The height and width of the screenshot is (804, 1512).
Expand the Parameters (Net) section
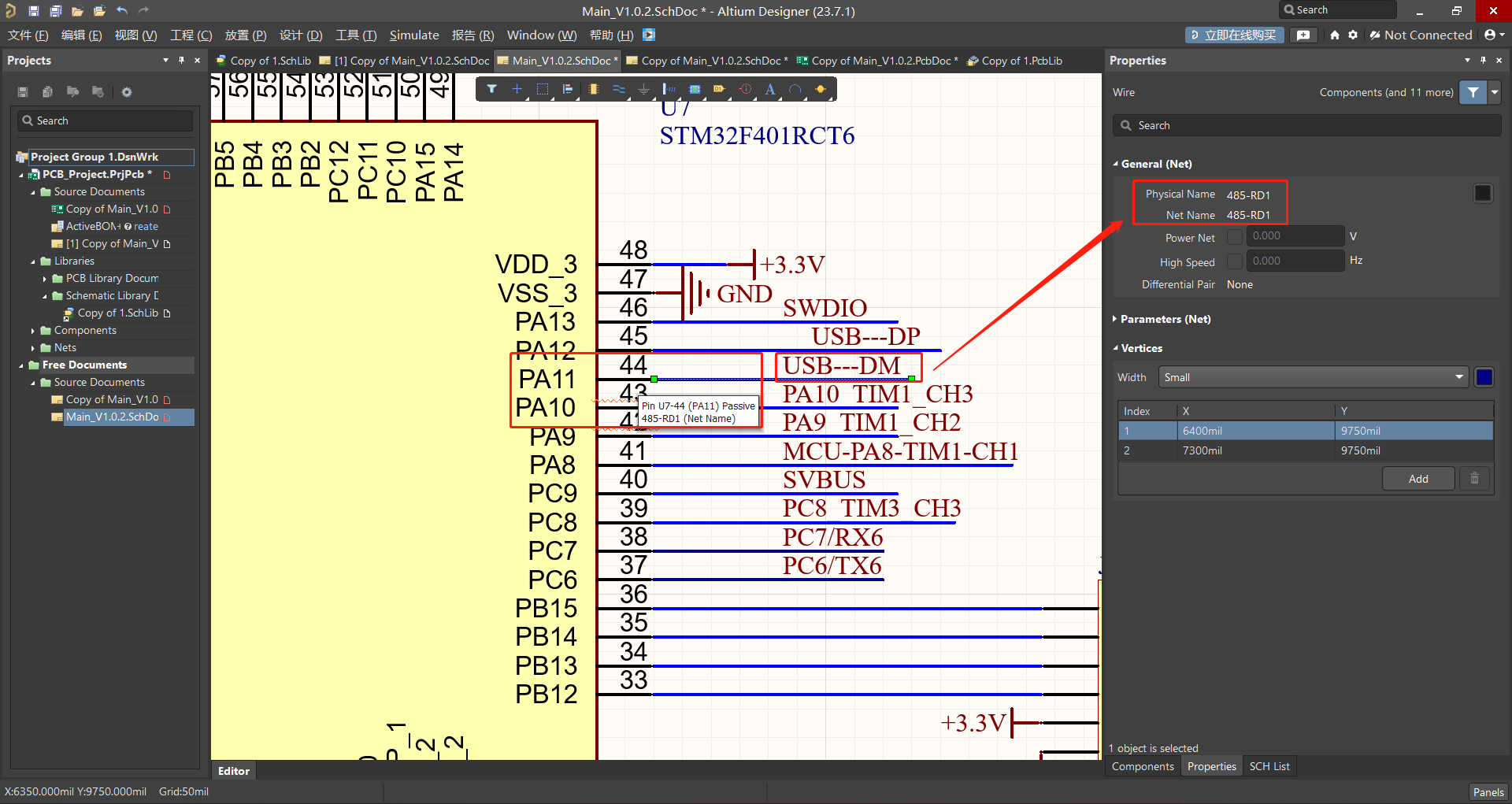(1165, 319)
